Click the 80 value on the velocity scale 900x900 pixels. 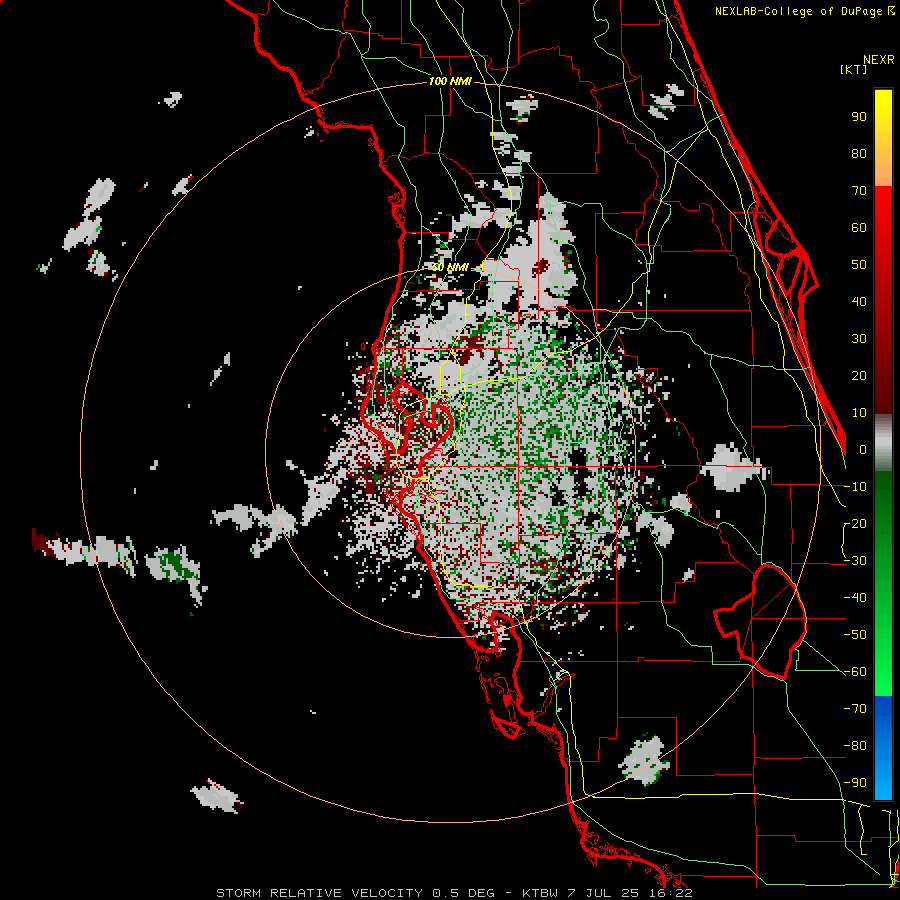(x=859, y=153)
